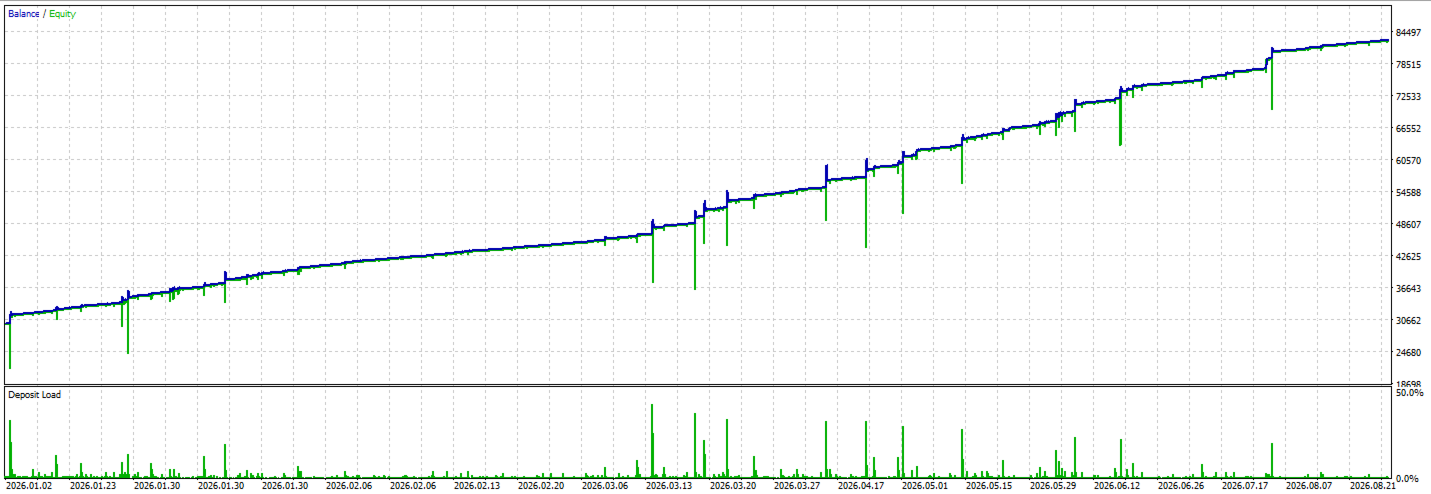The height and width of the screenshot is (494, 1431).
Task: Click the 2026.02.13 date label
Action: [x=477, y=486]
